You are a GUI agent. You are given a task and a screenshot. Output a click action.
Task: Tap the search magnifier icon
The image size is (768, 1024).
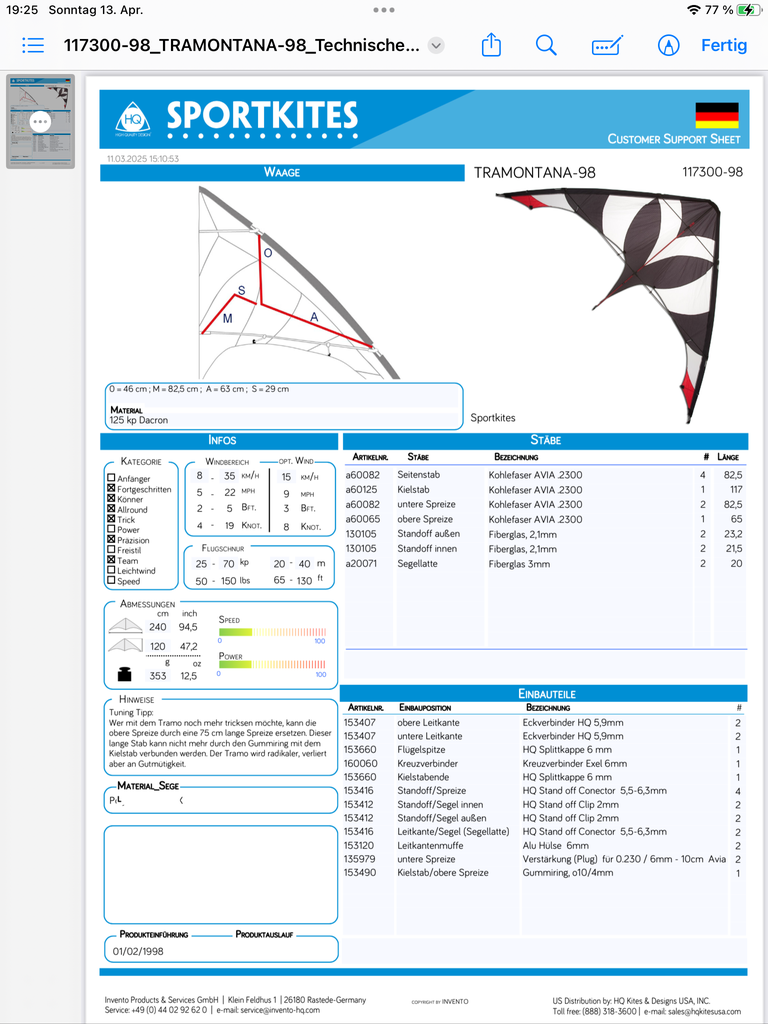click(546, 45)
